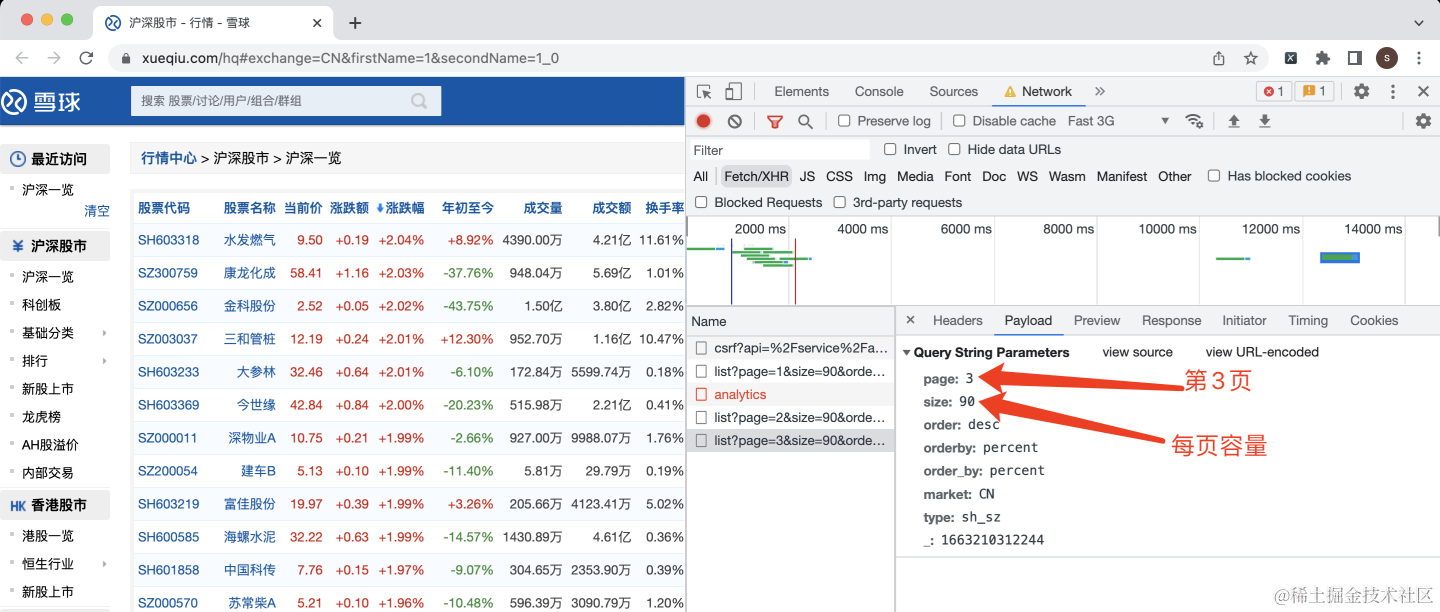Open network conditions wifi icon
Viewport: 1440px width, 612px height.
point(1194,121)
